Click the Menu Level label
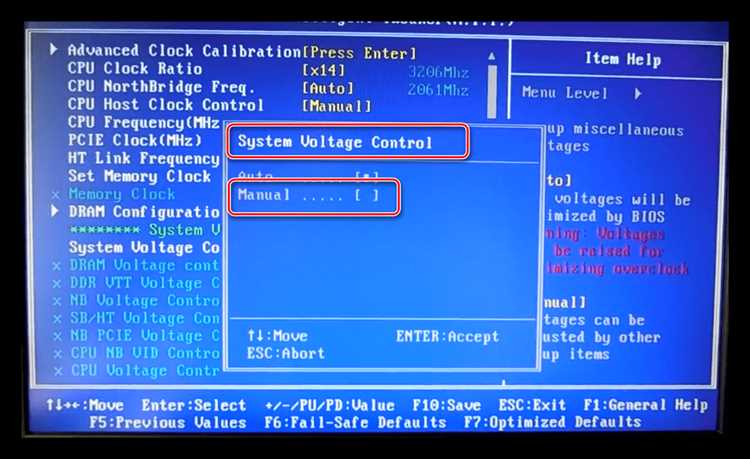750x459 pixels. click(x=564, y=92)
